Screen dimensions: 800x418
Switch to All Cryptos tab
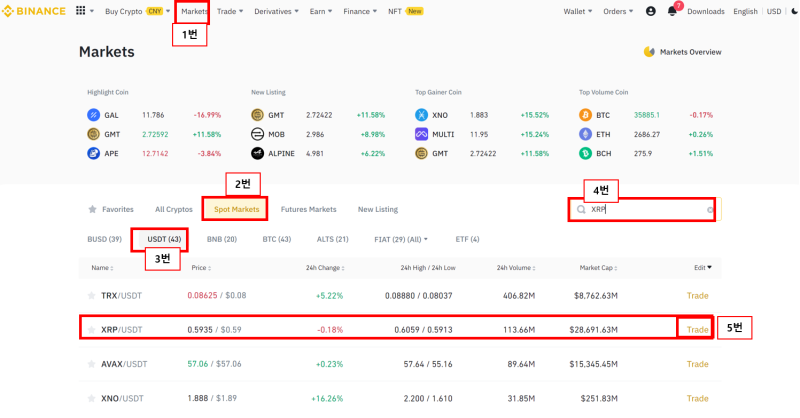click(x=174, y=209)
